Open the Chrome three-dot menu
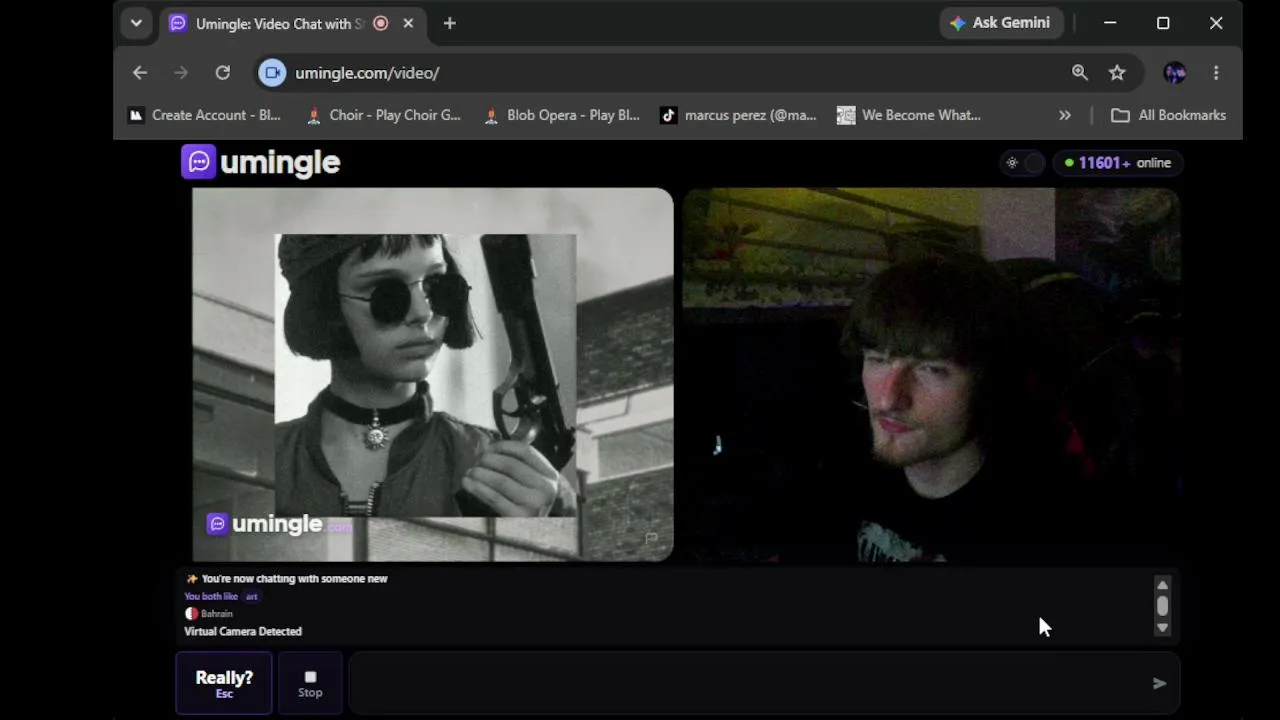Screen dimensions: 1280x720 (1216, 72)
